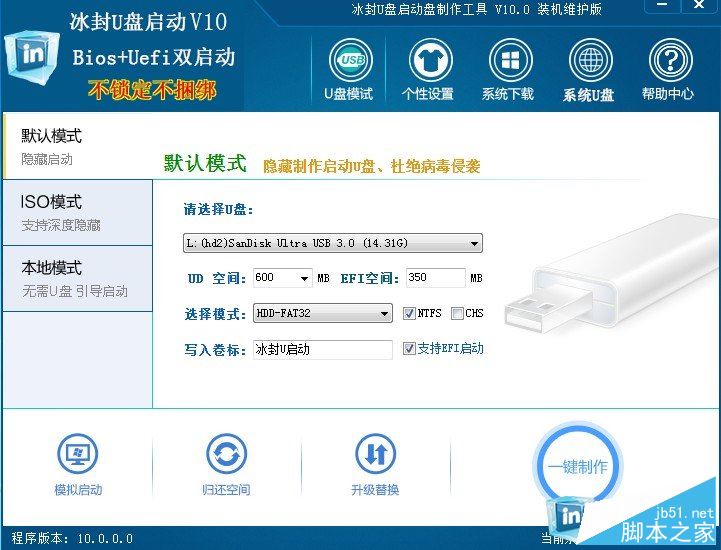
Task: Click the 写入卷标 text field
Action: 323,349
